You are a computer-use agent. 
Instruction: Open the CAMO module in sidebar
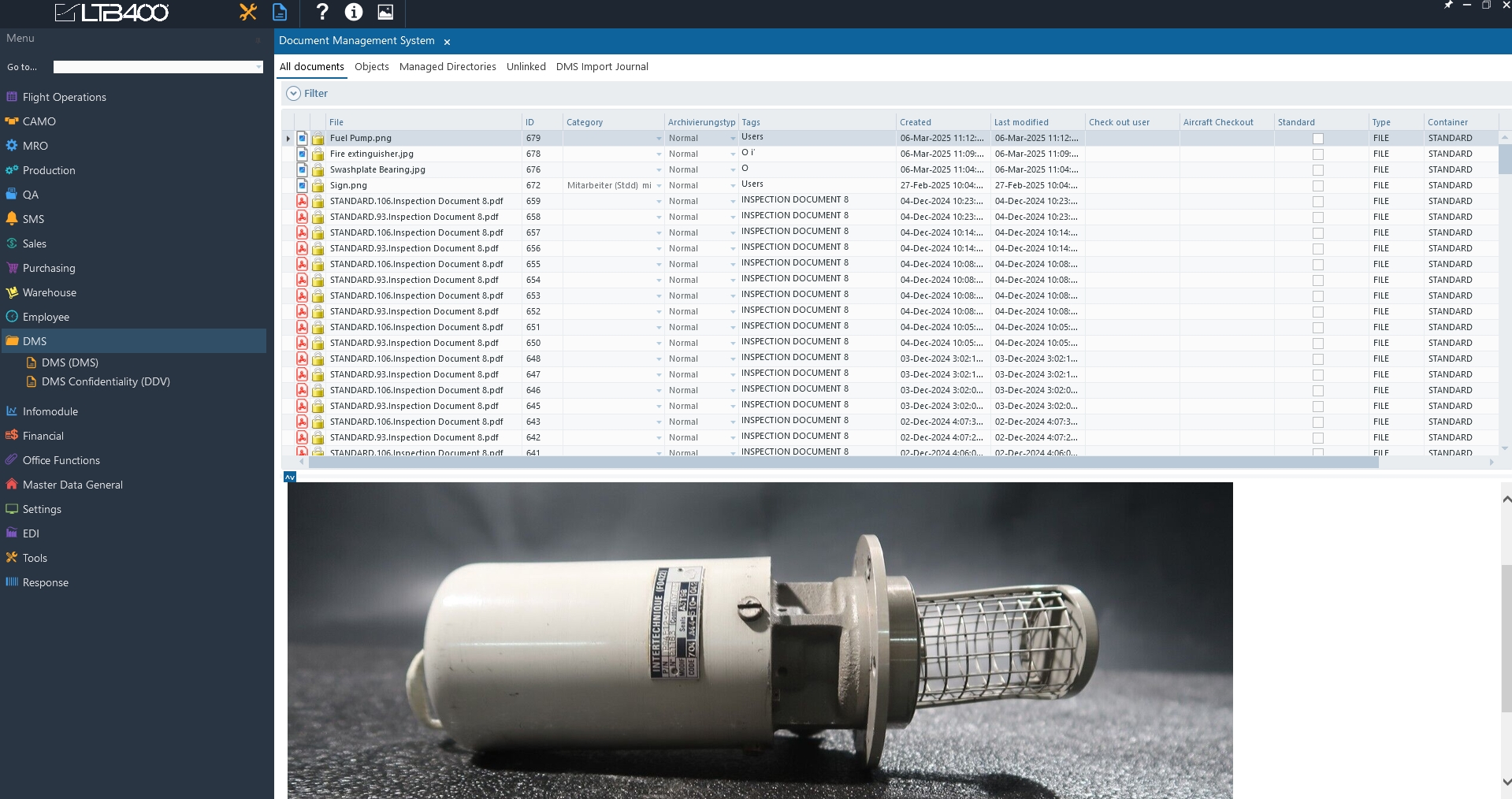pyautogui.click(x=39, y=121)
